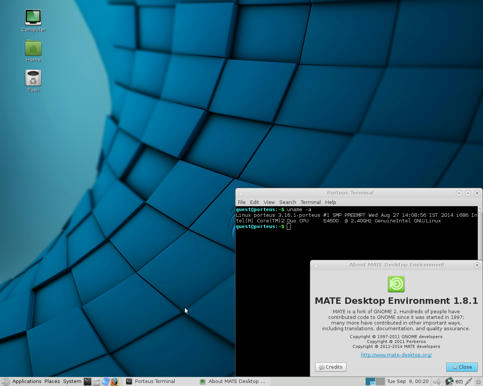
Task: Click the show desktop icon at panel's left
Action: (x=5, y=381)
